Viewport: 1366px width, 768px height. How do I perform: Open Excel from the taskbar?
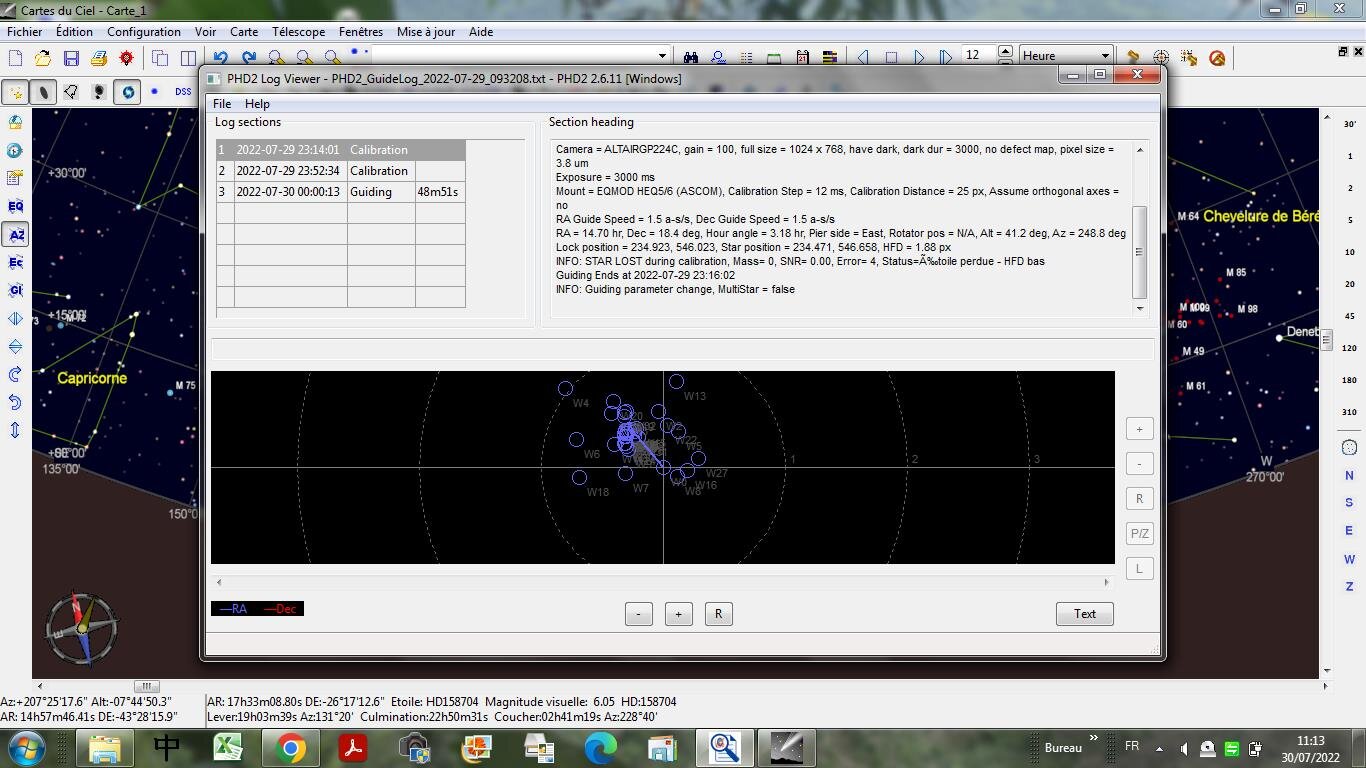click(229, 748)
